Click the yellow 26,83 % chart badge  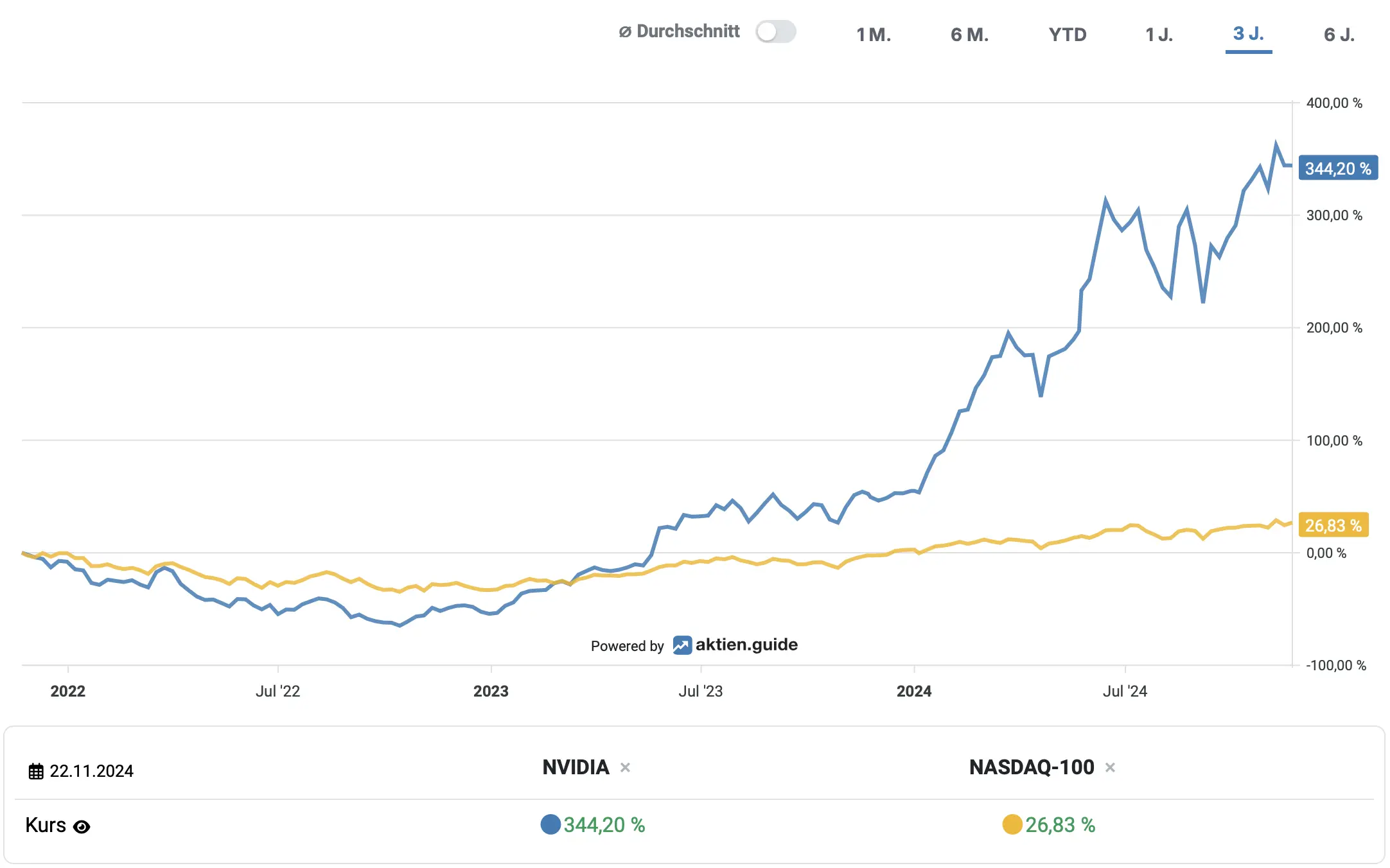(x=1333, y=525)
